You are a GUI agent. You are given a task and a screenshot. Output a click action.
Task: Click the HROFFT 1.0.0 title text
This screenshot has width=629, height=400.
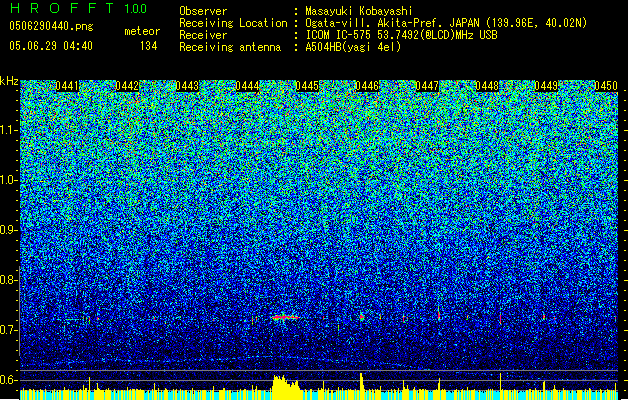[78, 8]
